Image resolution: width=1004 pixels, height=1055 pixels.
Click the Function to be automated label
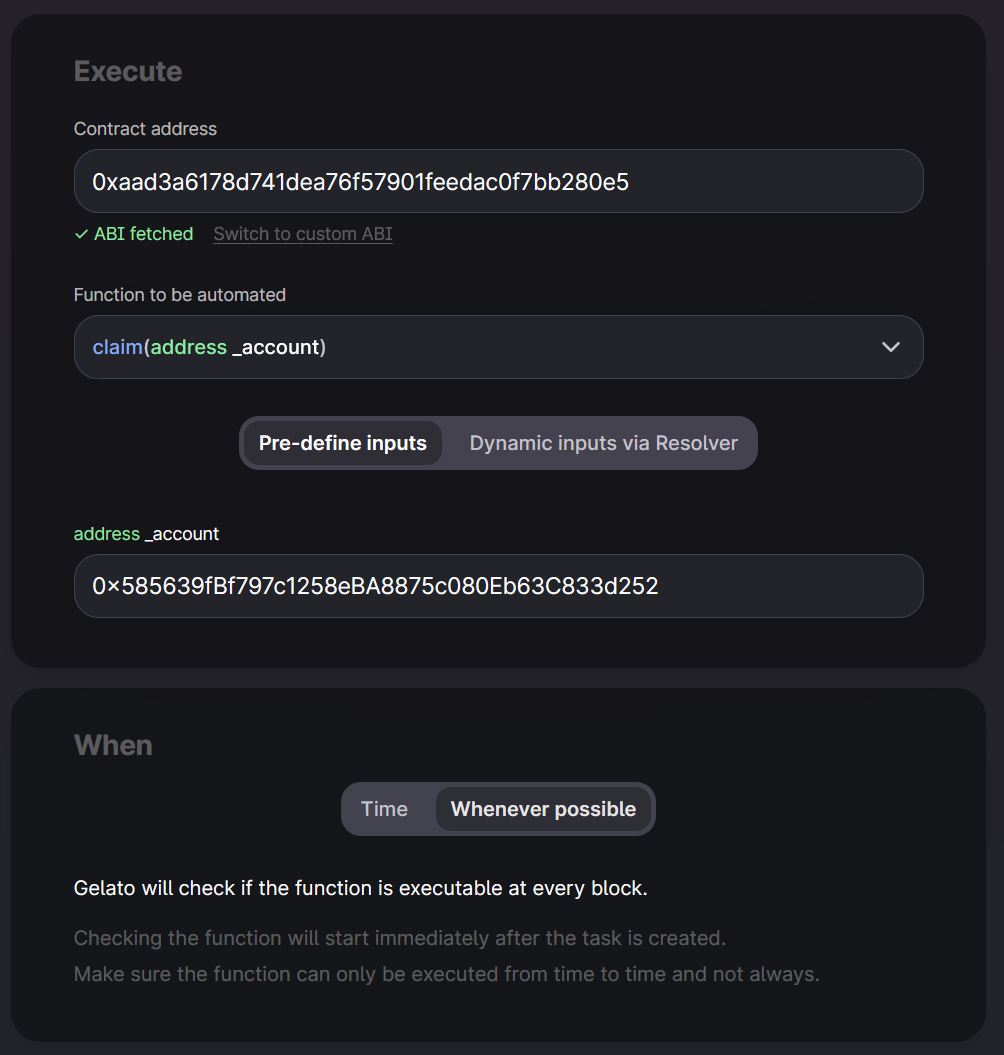coord(180,295)
